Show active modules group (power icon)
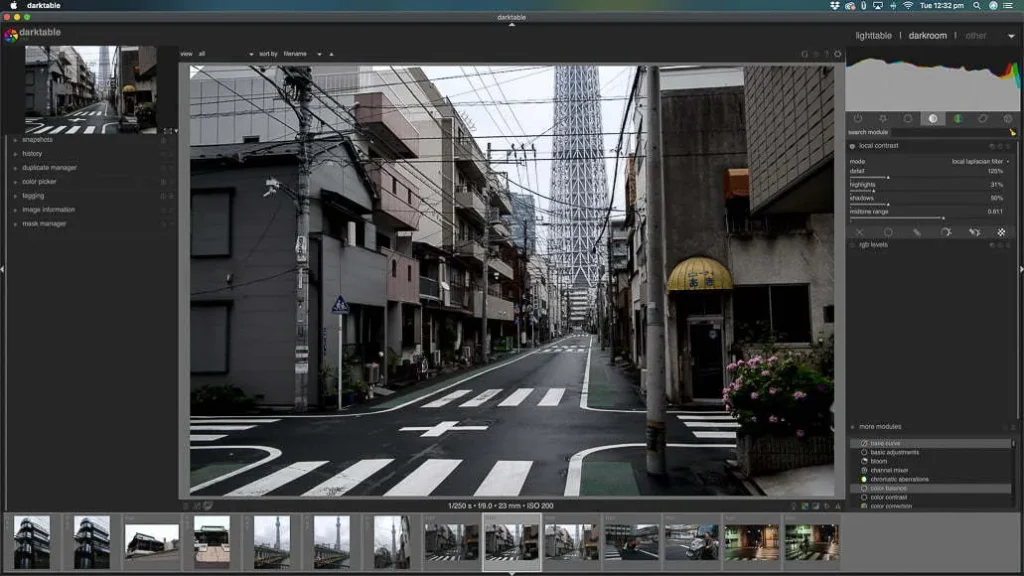1024x576 pixels. pyautogui.click(x=858, y=118)
